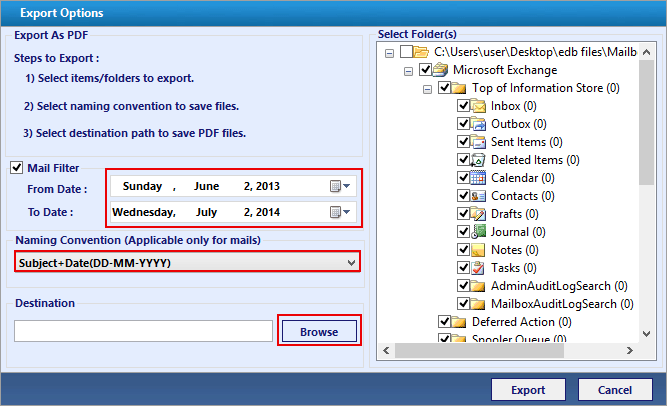Click the Tasks folder icon
The height and width of the screenshot is (406, 667).
tap(479, 268)
